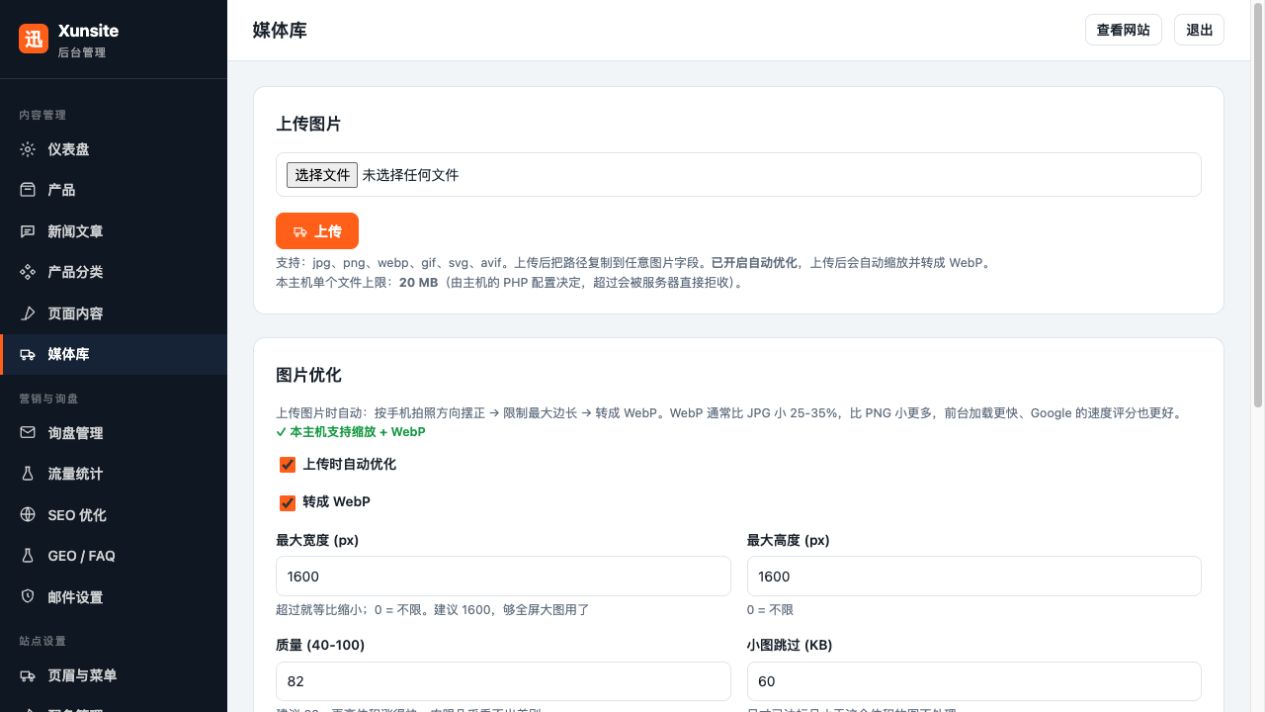Click the 询盘管理 envelope icon

[28, 433]
